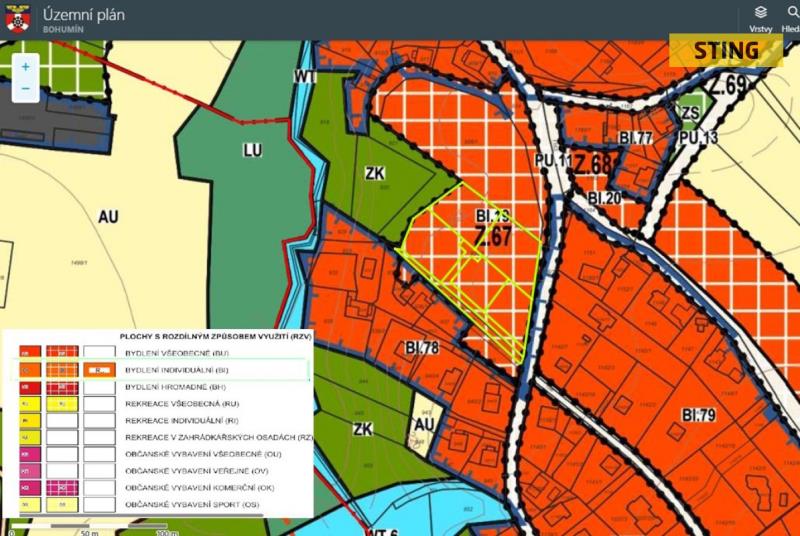The image size is (800, 536).
Task: Click the solid pink swatch for Občanské vybavení veřejné
Action: [x=30, y=471]
